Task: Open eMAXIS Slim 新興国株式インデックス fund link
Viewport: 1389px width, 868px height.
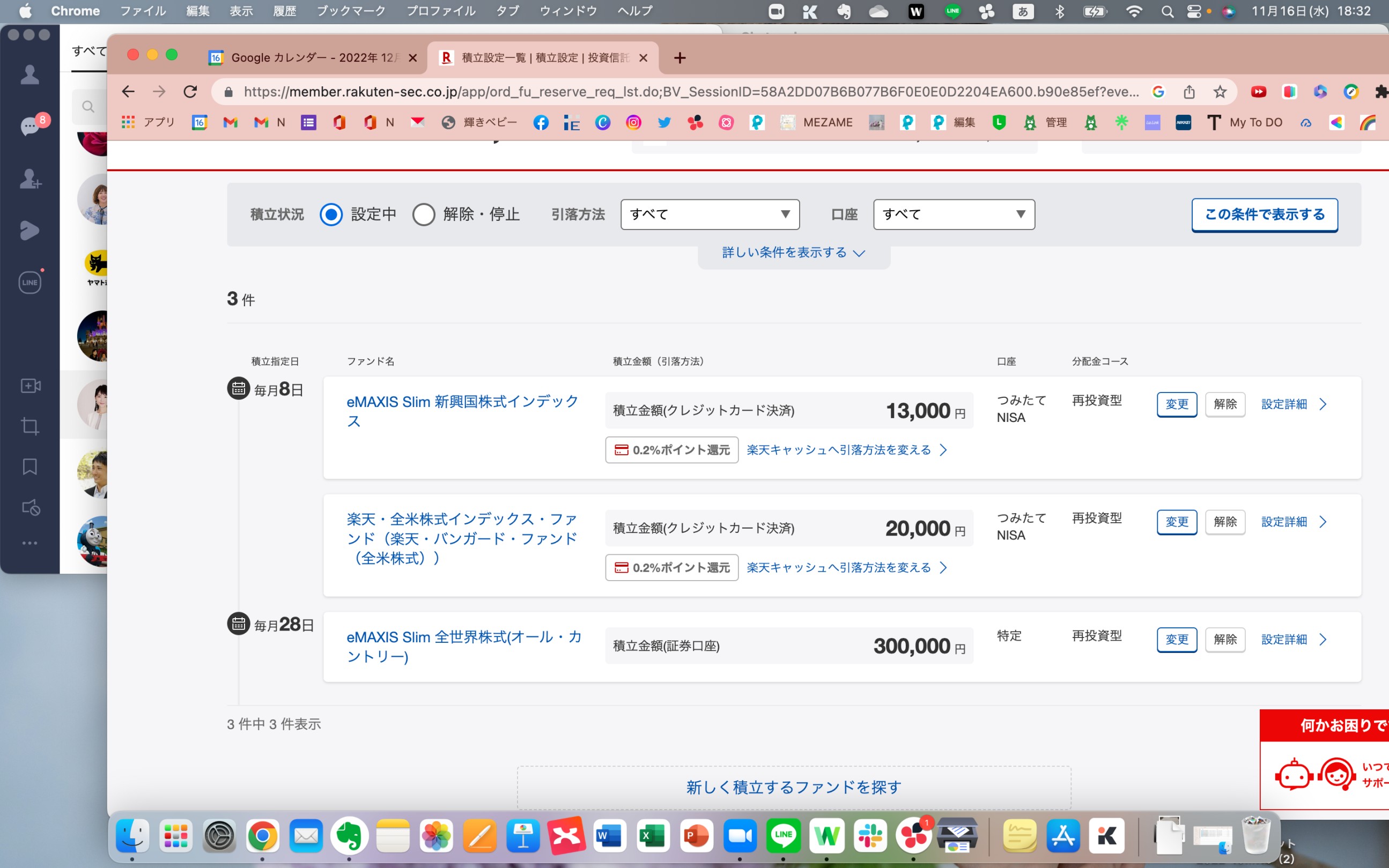Action: coord(462,411)
